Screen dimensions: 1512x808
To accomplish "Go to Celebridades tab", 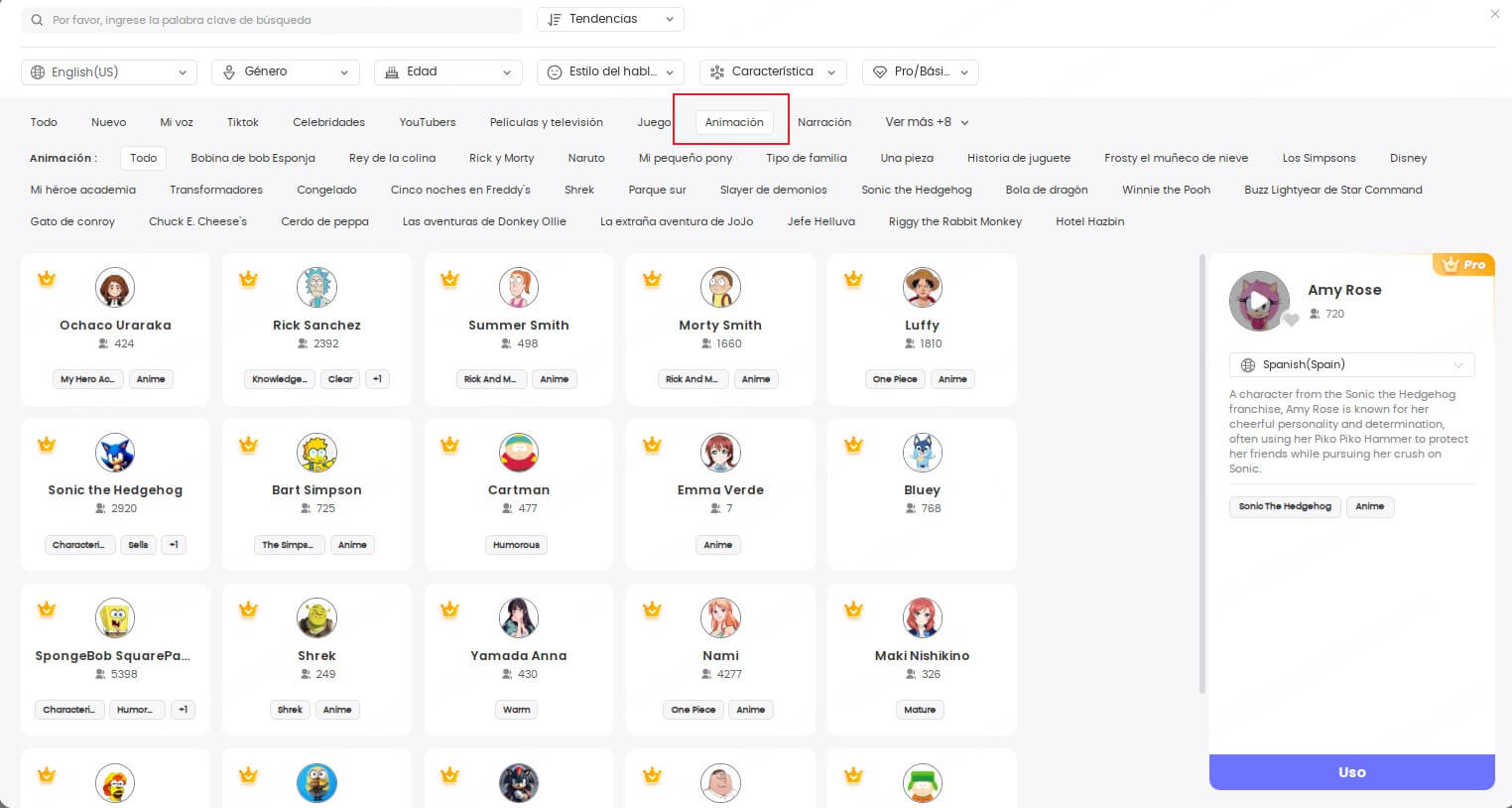I will [328, 122].
